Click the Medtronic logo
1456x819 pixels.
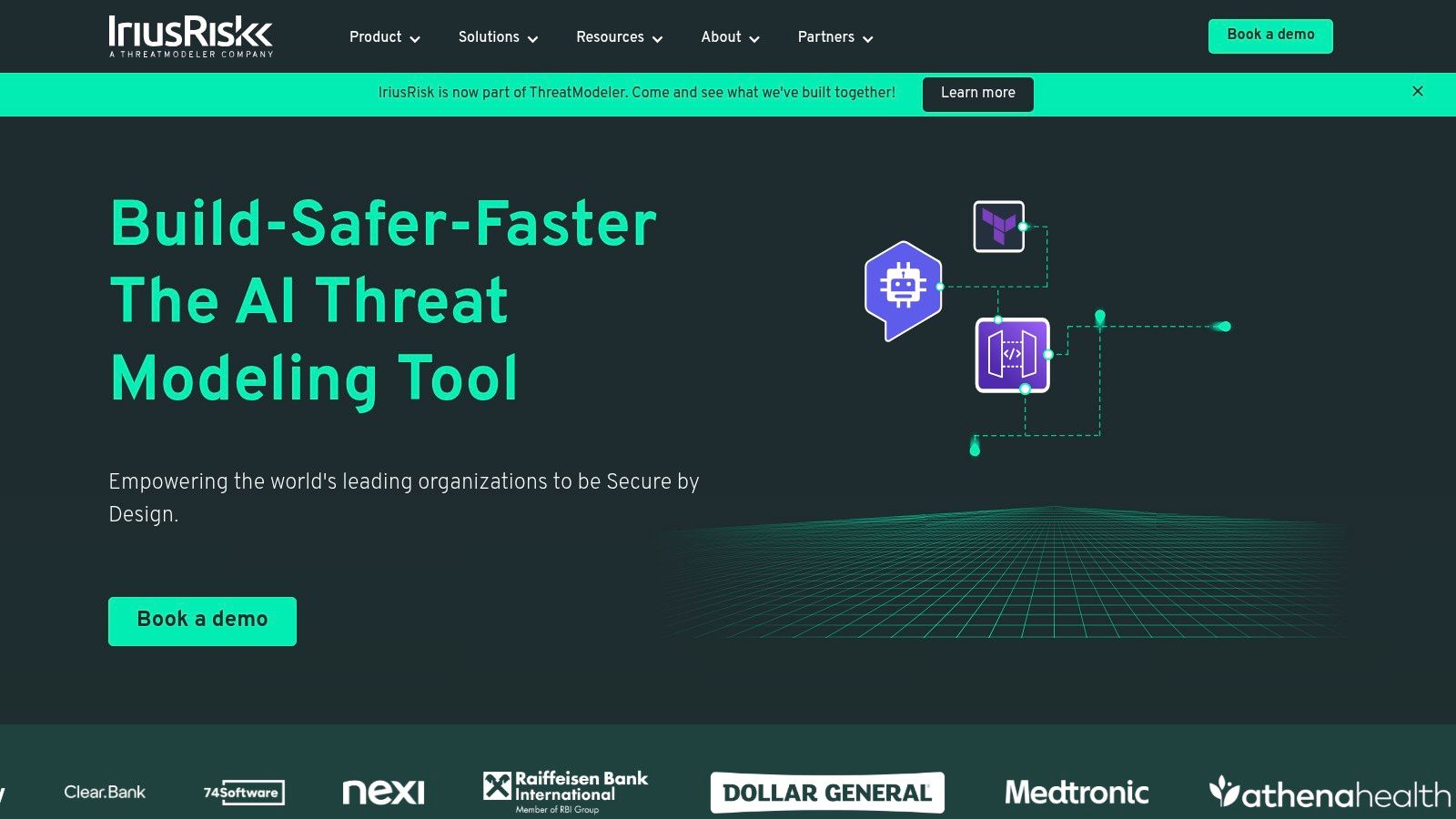click(x=1077, y=793)
